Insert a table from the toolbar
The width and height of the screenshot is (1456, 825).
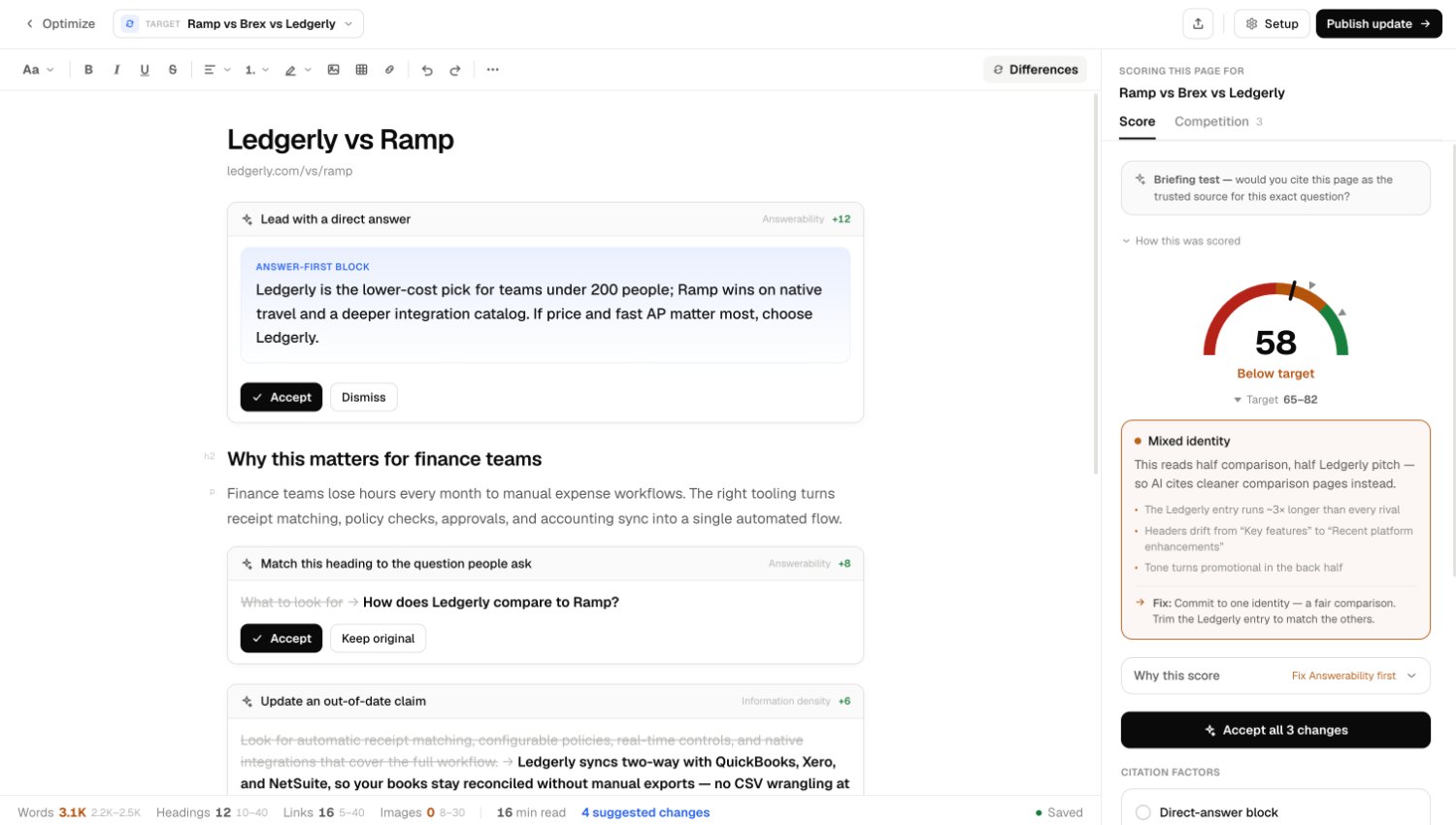tap(362, 70)
